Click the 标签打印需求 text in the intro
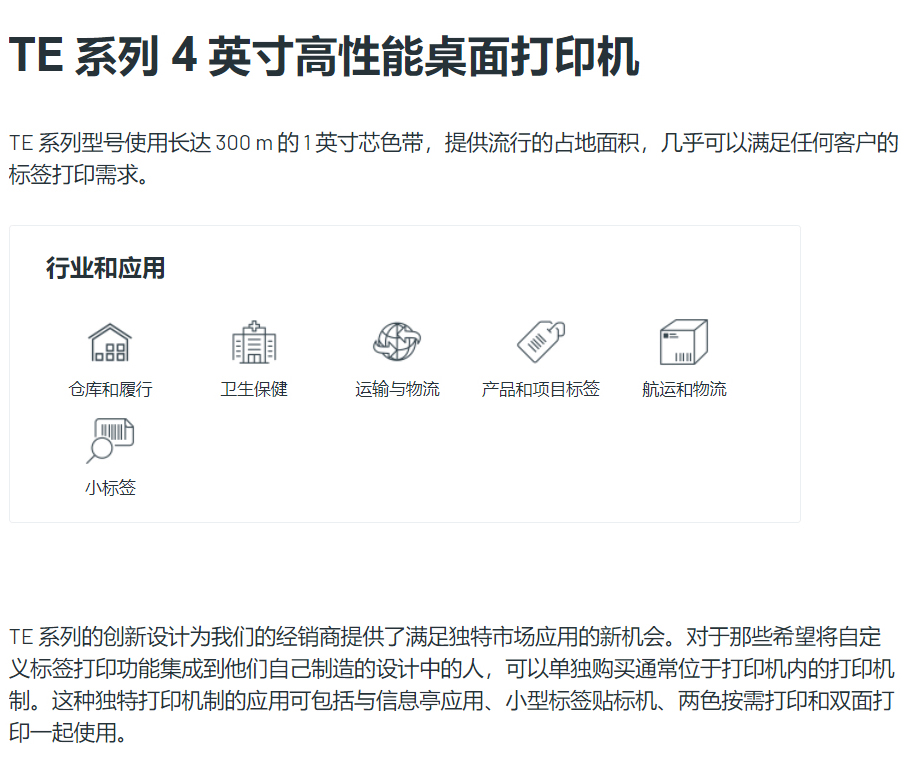The image size is (913, 762). (x=69, y=177)
